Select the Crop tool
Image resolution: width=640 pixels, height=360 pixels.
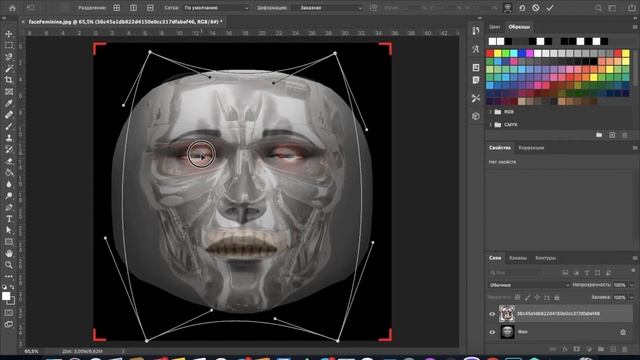[x=9, y=80]
